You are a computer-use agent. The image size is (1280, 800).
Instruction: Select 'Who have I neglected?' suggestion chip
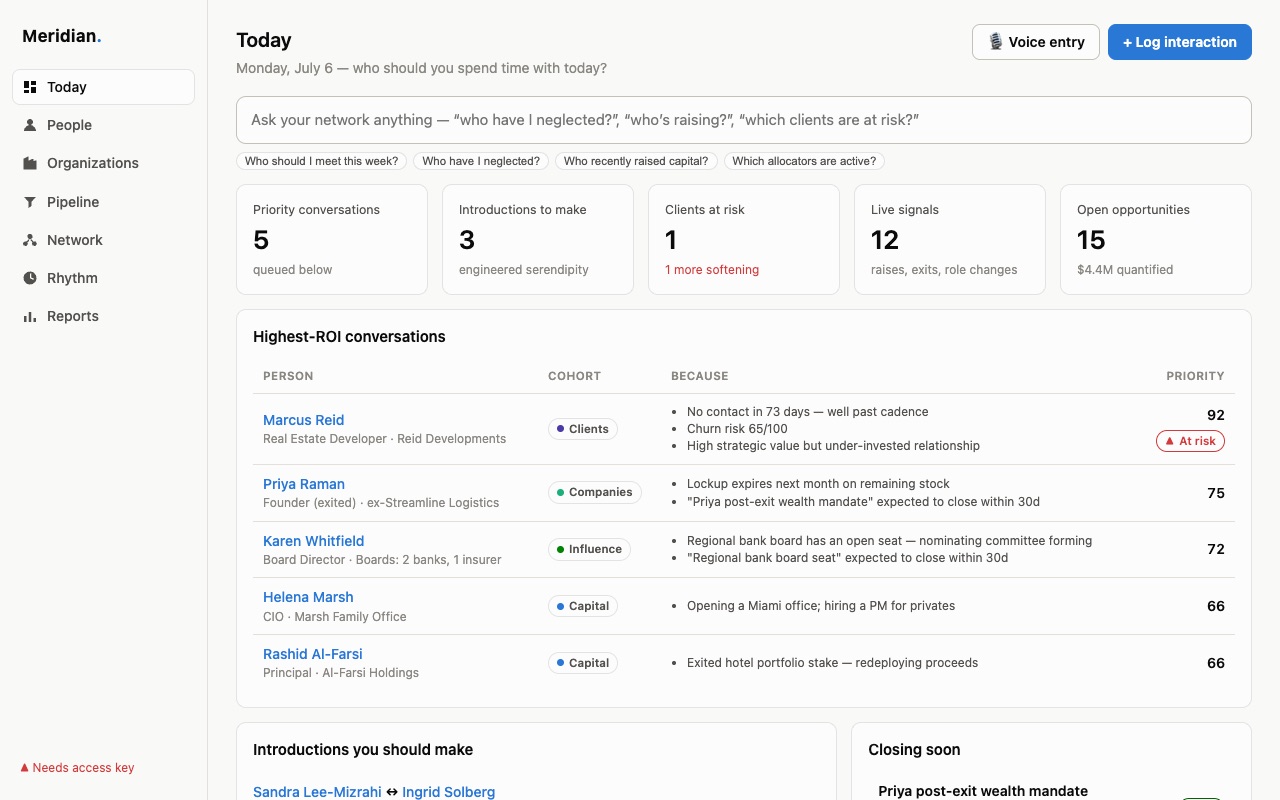coord(481,161)
